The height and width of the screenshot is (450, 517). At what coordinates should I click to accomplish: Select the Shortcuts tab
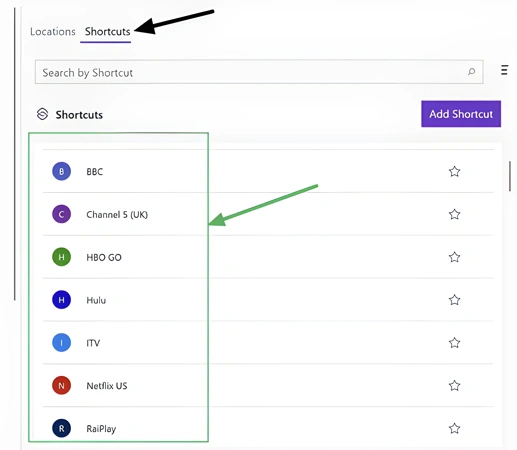click(x=107, y=31)
